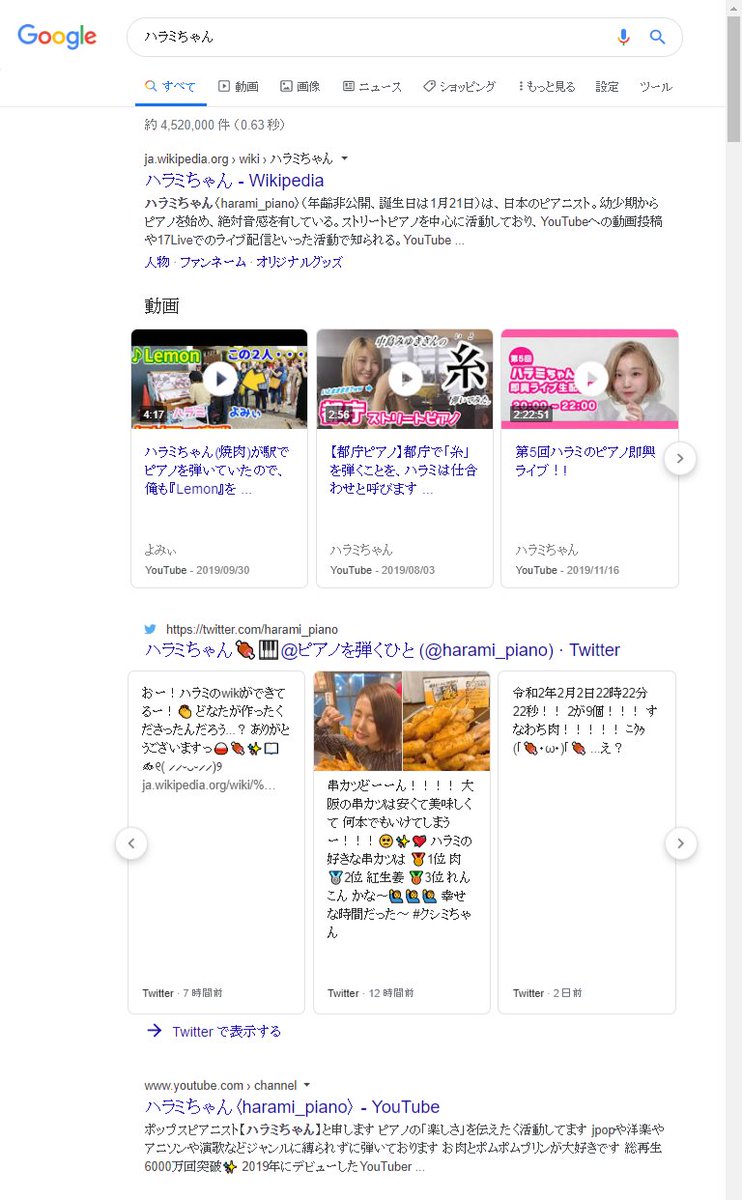Open the ツール search tools
Image resolution: width=742 pixels, height=1200 pixels.
[656, 87]
